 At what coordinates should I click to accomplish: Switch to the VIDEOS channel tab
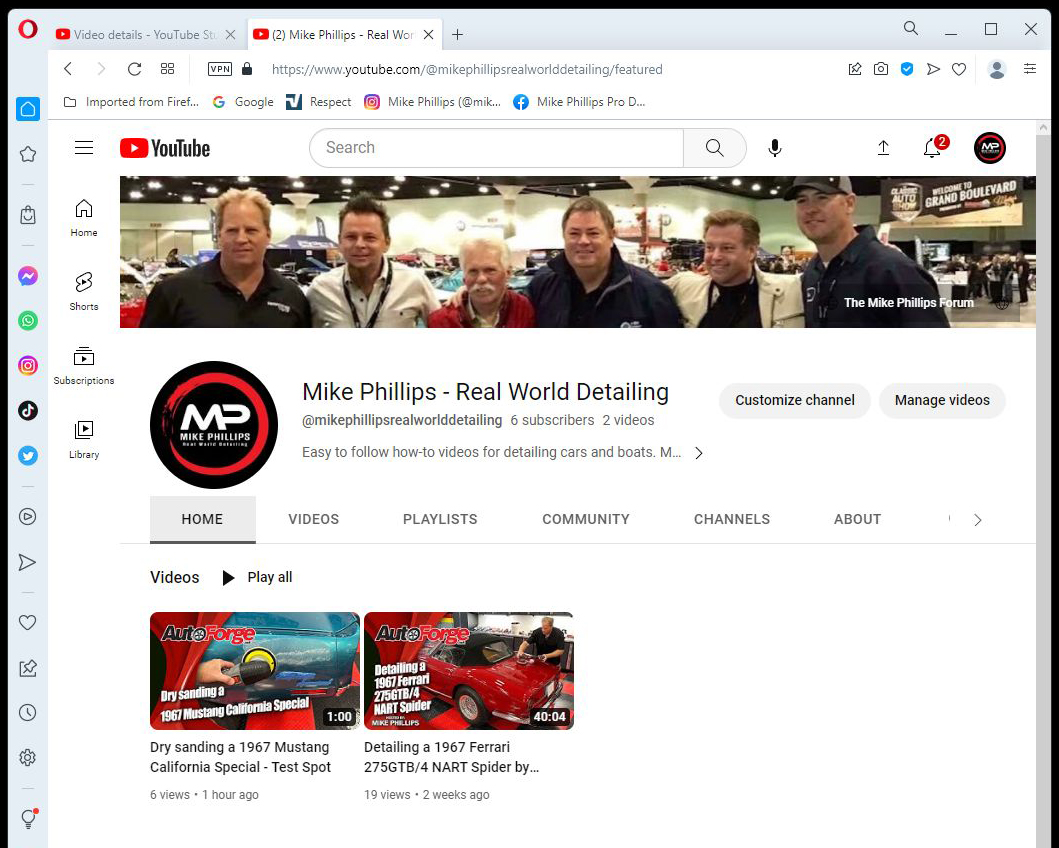[x=313, y=519]
